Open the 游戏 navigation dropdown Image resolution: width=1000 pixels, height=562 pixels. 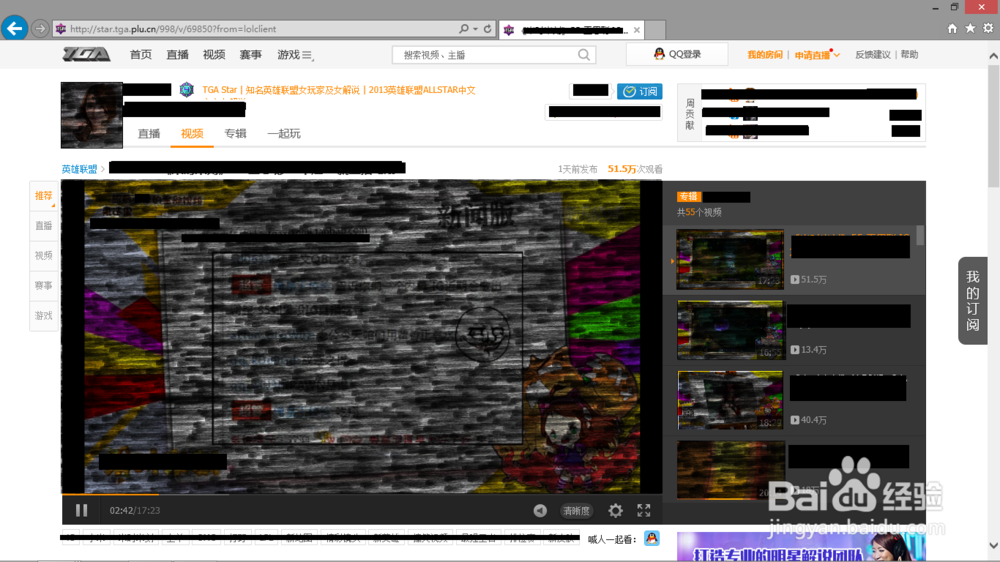pos(295,55)
